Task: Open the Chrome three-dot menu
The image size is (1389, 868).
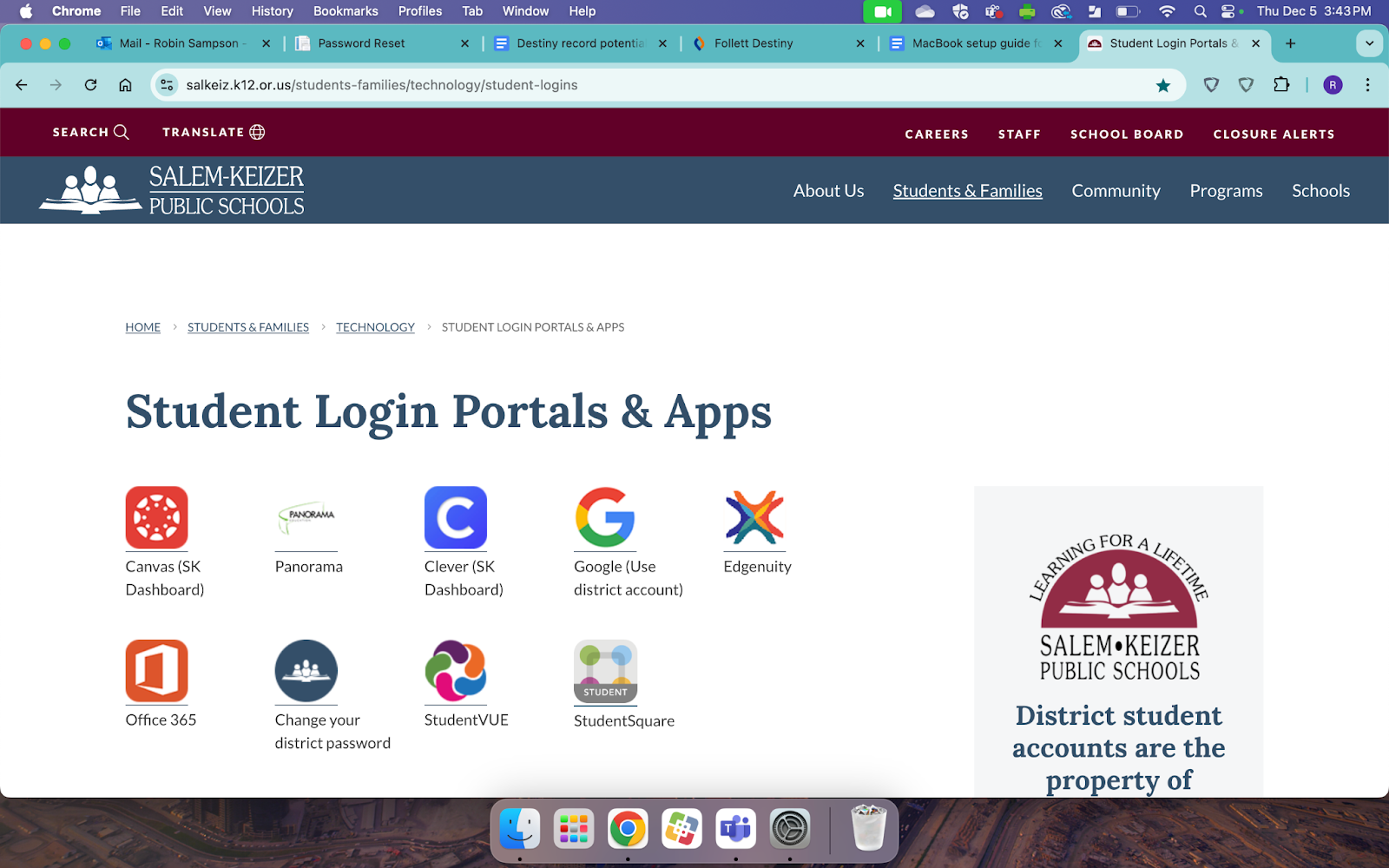Action: [x=1367, y=85]
